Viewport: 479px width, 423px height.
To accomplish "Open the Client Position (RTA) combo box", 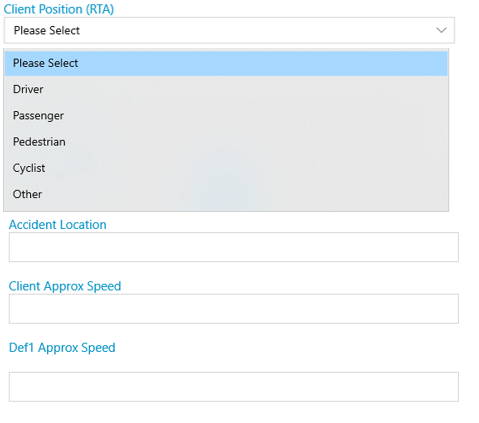I will tap(229, 30).
